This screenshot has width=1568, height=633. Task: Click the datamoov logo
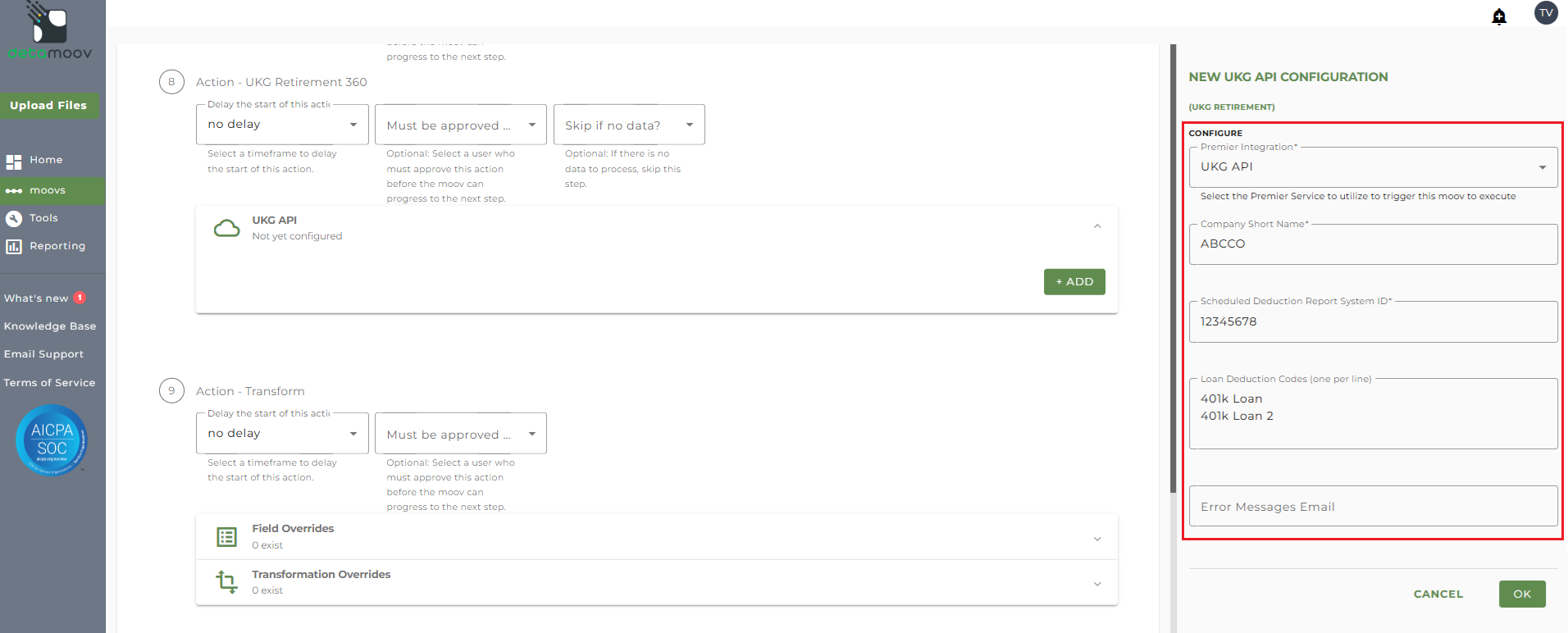(x=50, y=31)
